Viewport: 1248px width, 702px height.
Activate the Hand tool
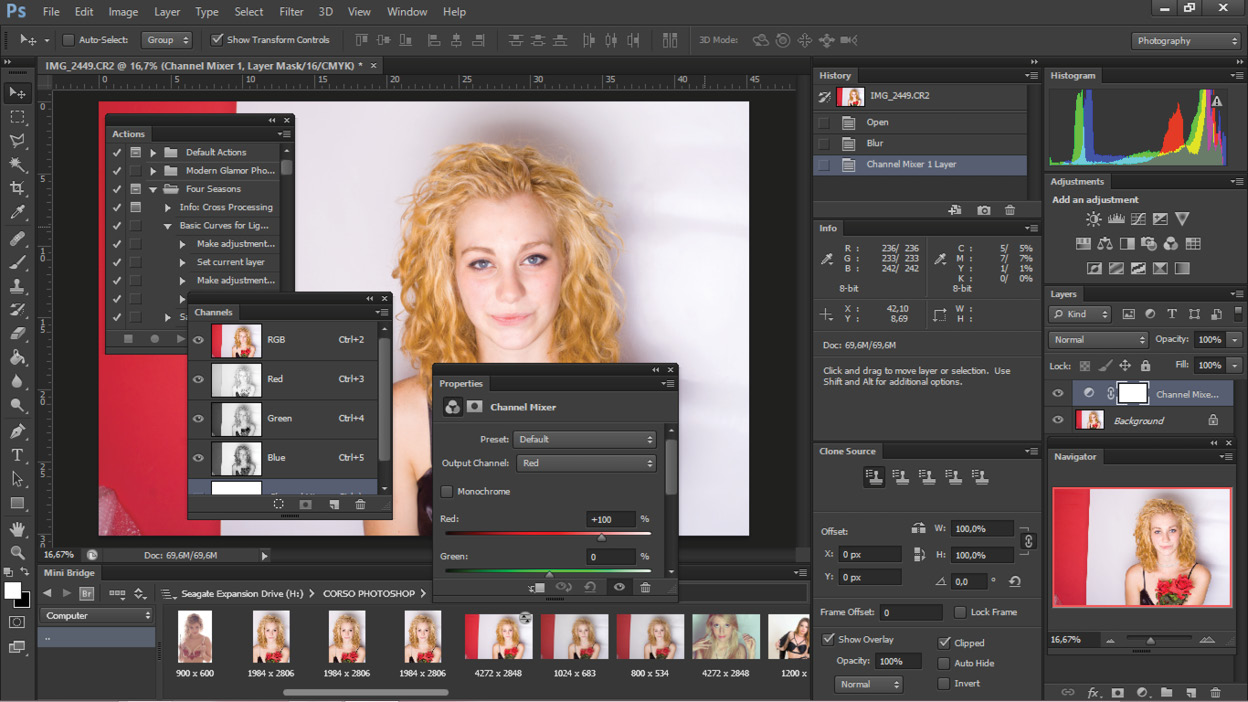click(17, 528)
